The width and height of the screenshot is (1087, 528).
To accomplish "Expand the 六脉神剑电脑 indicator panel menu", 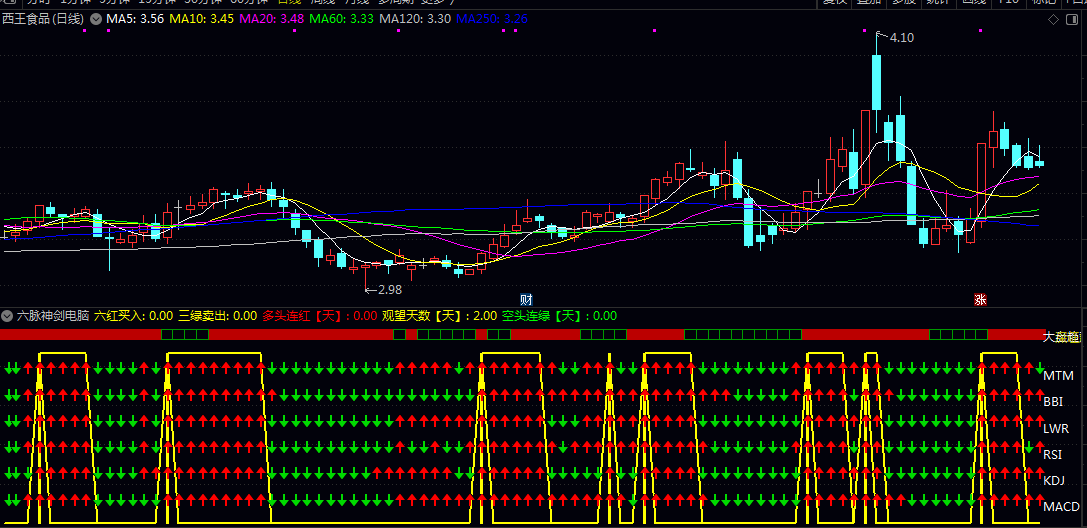I will pyautogui.click(x=7, y=315).
